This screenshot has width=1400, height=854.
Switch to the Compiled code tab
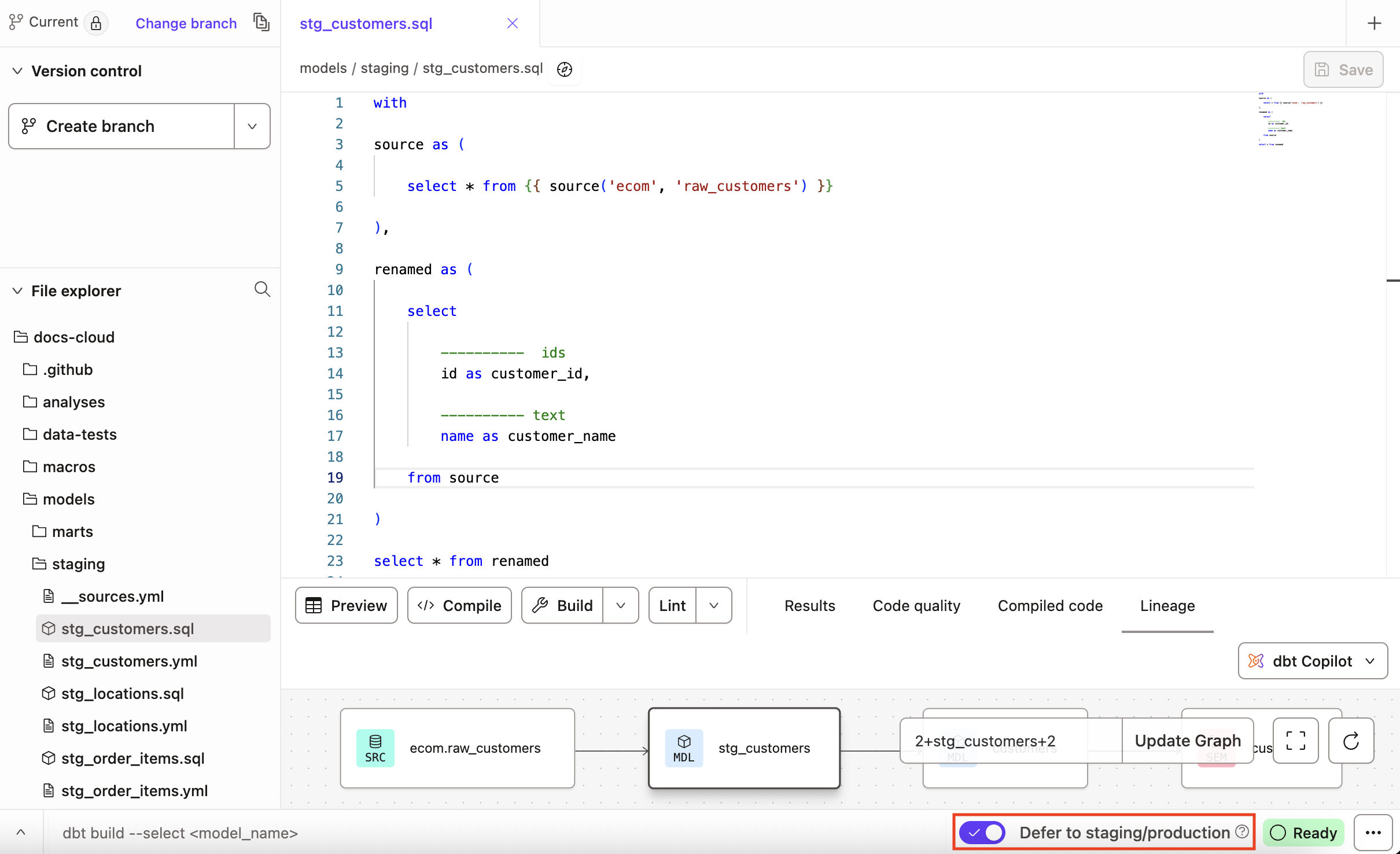pyautogui.click(x=1049, y=605)
